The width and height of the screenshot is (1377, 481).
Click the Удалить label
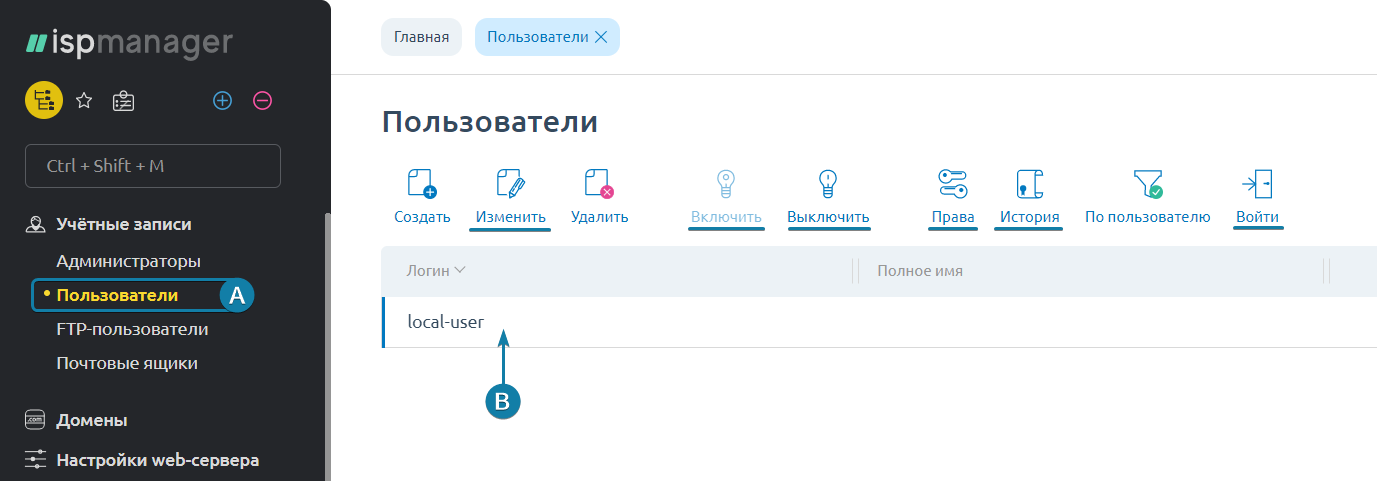[x=599, y=217]
